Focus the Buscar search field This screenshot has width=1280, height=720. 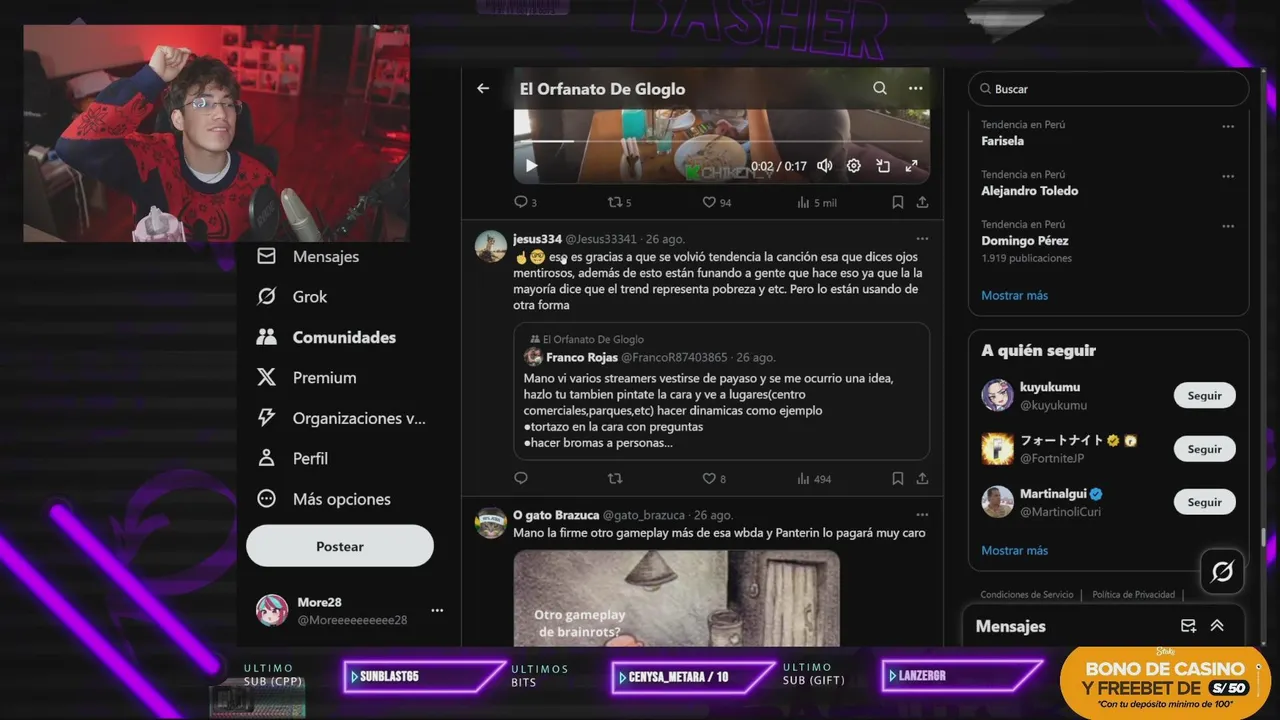1108,89
